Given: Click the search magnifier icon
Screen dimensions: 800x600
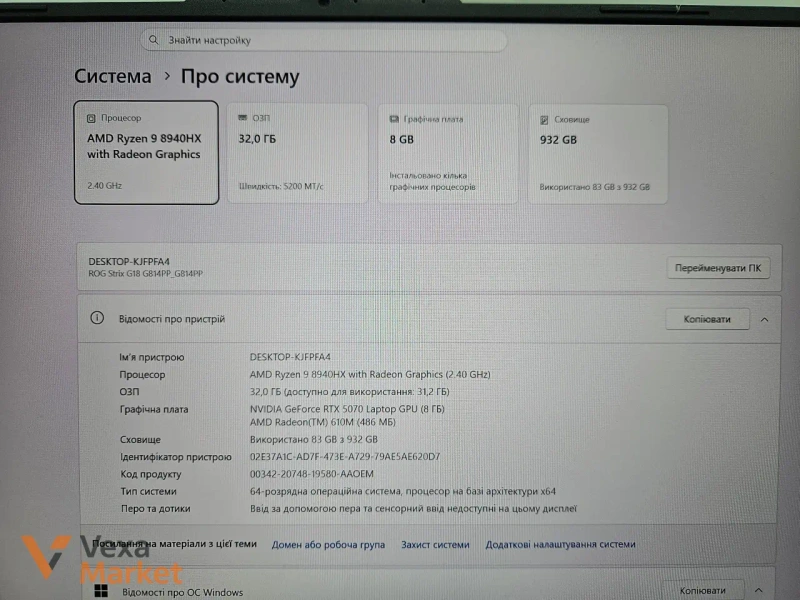Looking at the screenshot, I should [154, 40].
